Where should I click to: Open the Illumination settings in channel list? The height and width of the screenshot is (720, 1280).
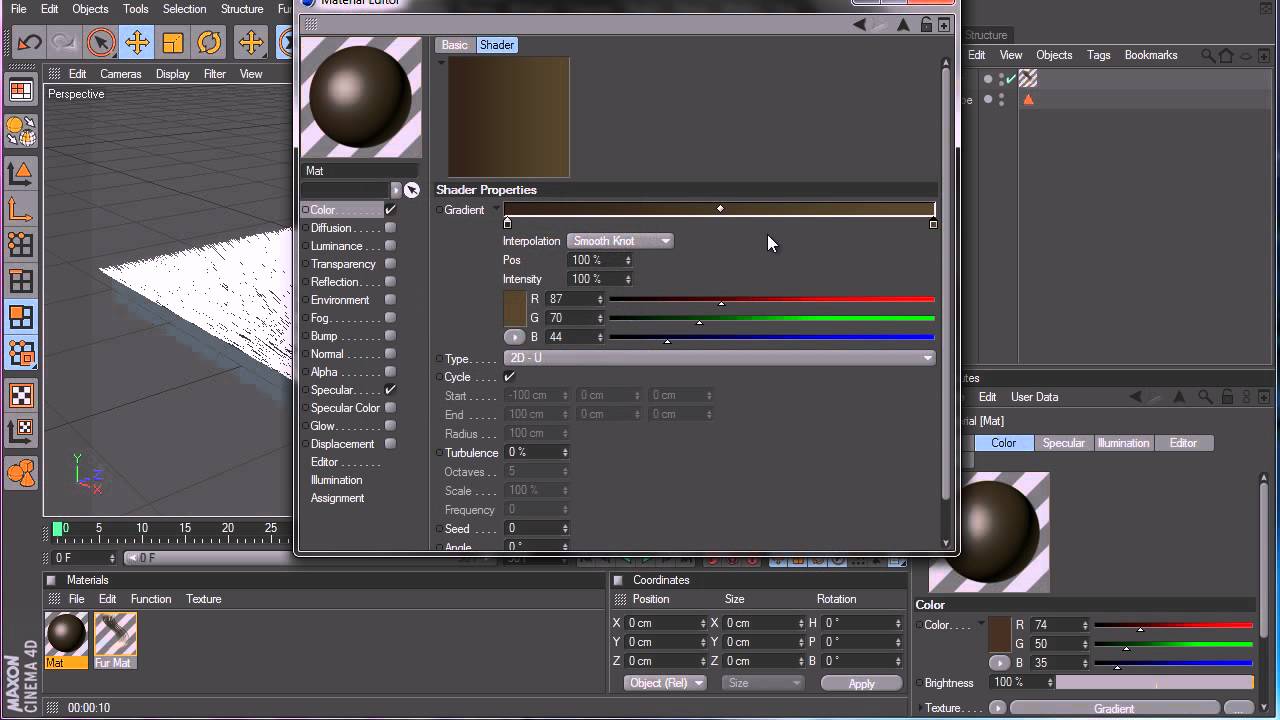click(336, 480)
